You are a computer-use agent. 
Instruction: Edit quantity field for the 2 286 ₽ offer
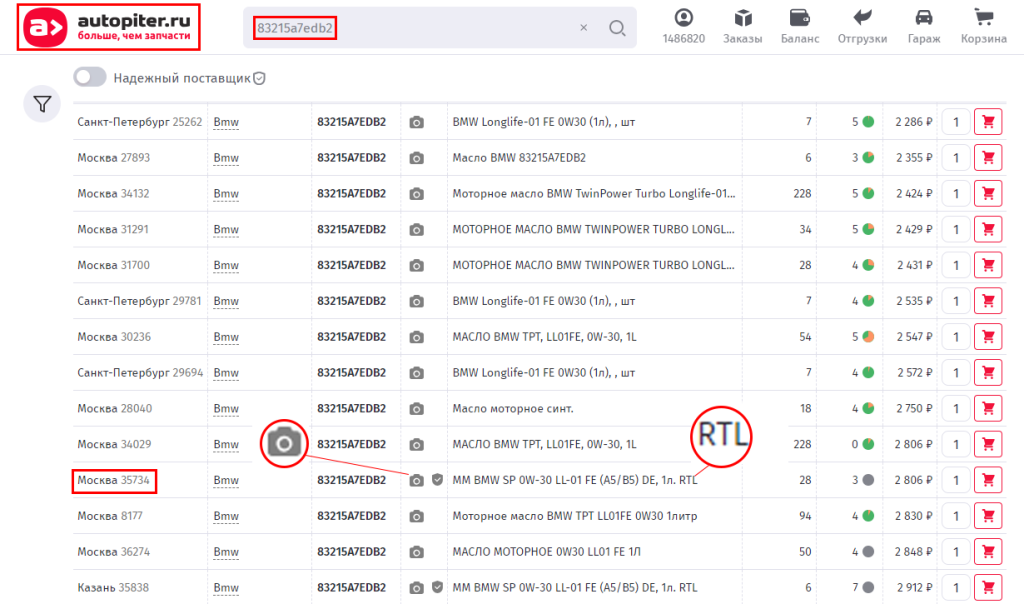(x=956, y=122)
